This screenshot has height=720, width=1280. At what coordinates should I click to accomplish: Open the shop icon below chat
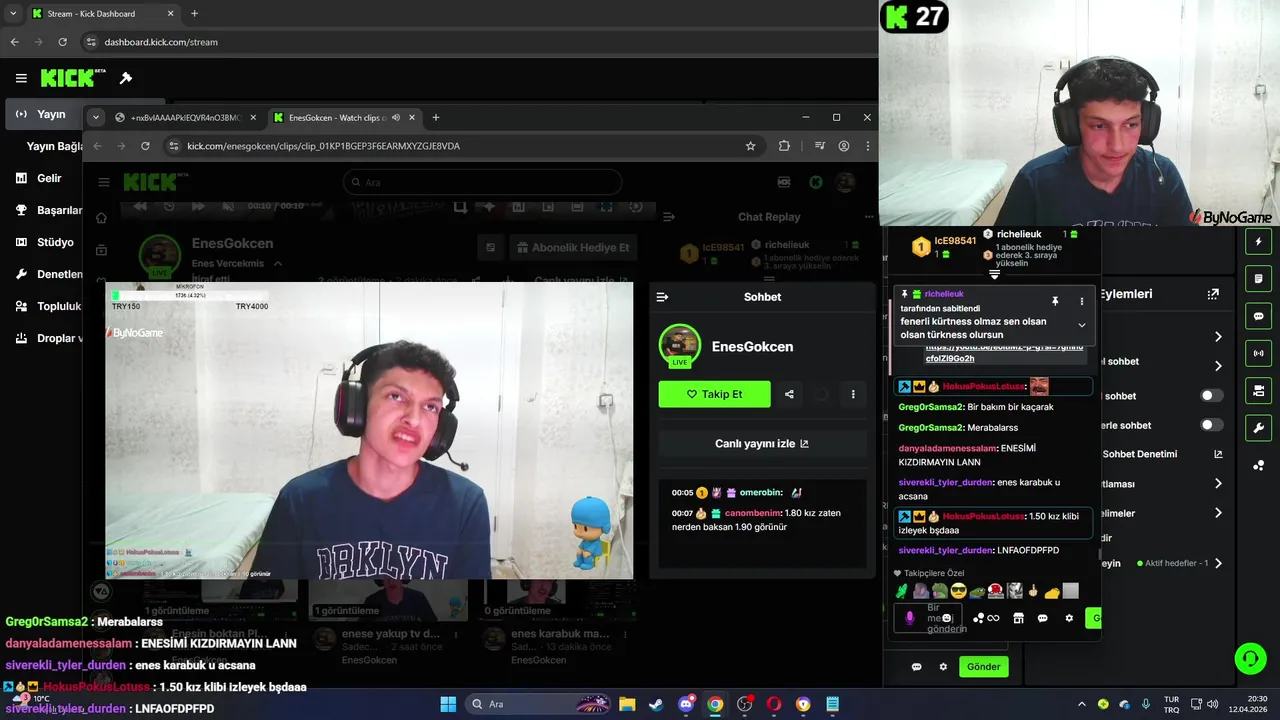click(1018, 618)
